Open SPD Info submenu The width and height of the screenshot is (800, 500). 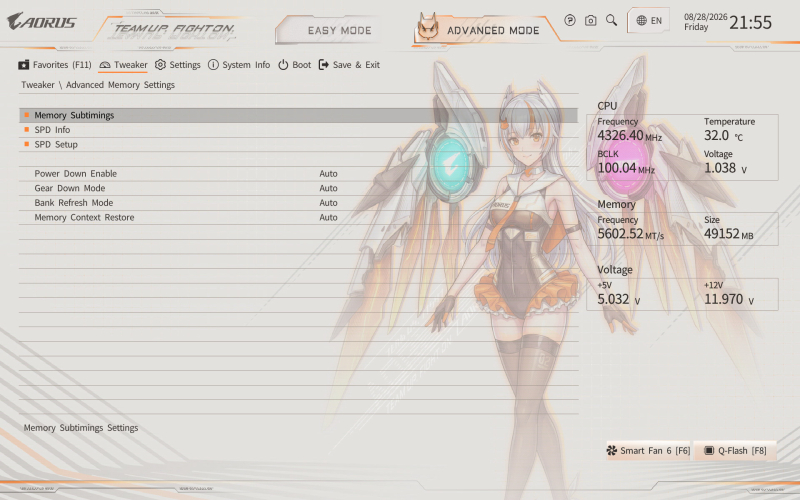coord(298,130)
